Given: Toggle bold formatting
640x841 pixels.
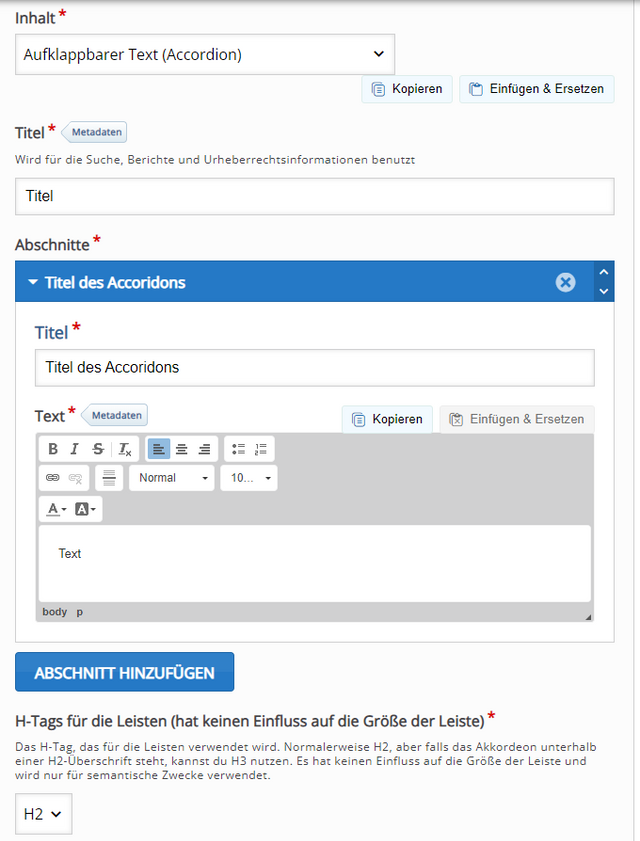Looking at the screenshot, I should (53, 449).
